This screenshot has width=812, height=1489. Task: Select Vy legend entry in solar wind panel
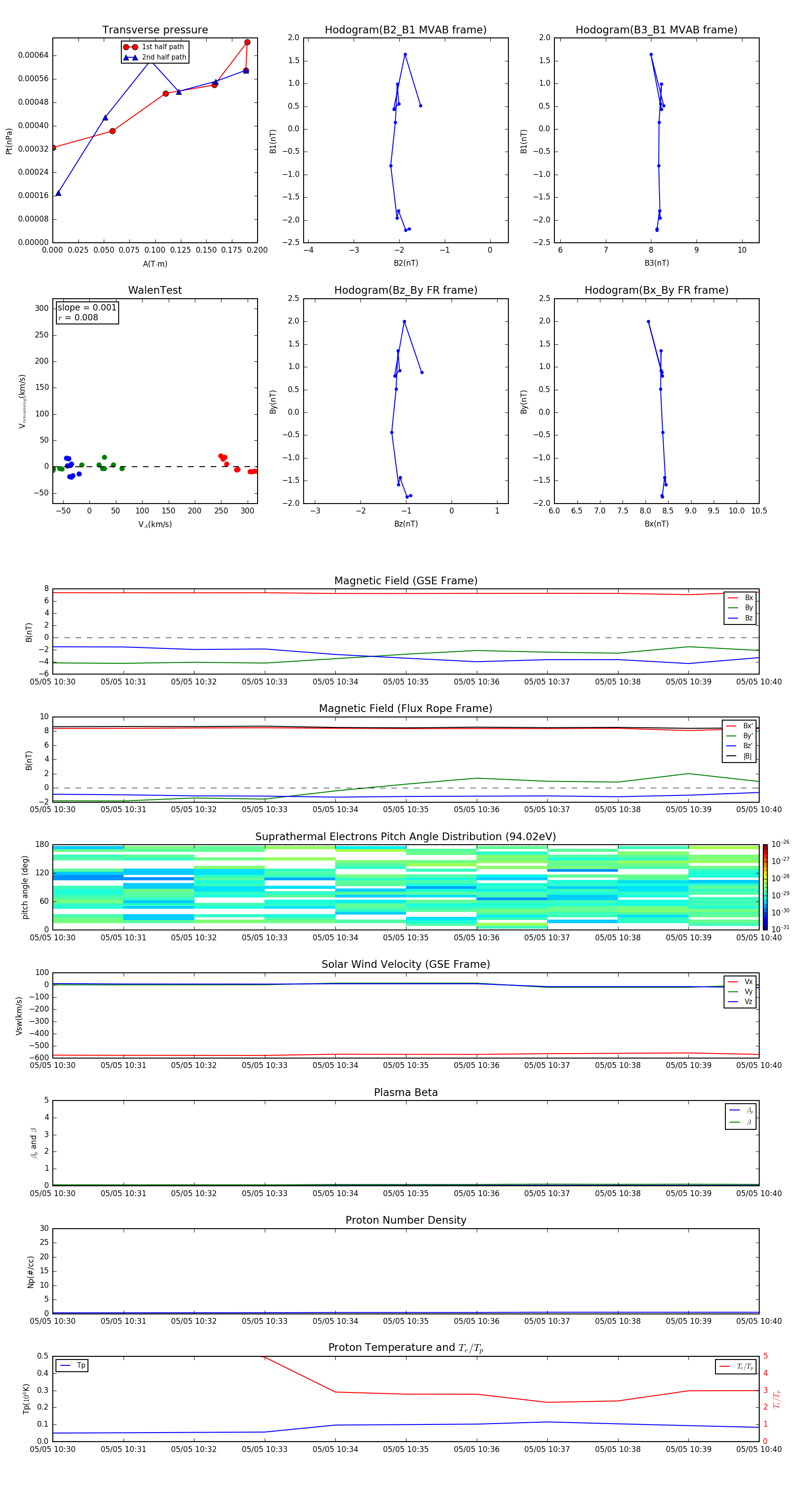(x=740, y=991)
